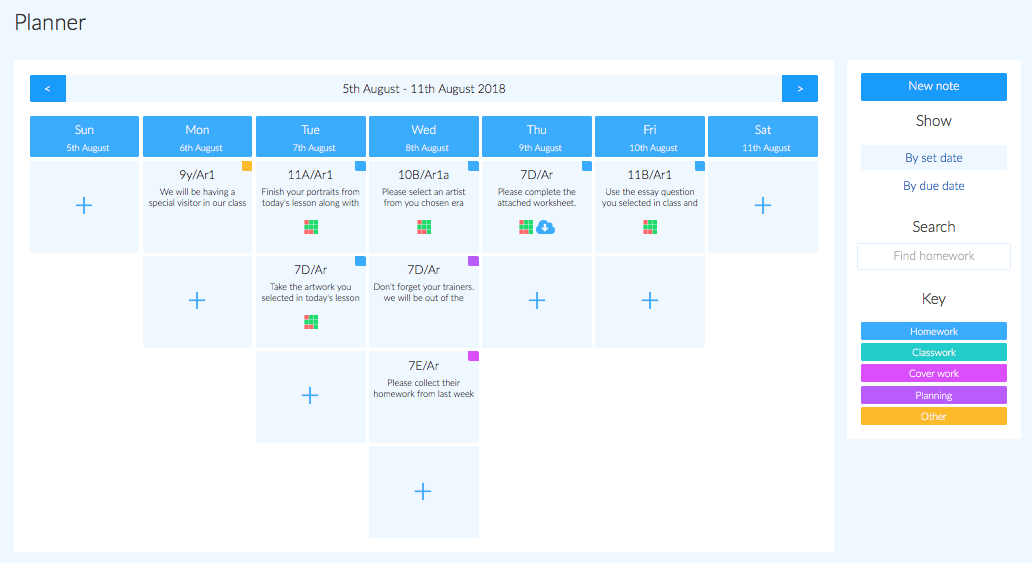The width and height of the screenshot is (1032, 563).
Task: Click the grid icon on 11B/Ar1 Friday card
Action: tap(650, 227)
